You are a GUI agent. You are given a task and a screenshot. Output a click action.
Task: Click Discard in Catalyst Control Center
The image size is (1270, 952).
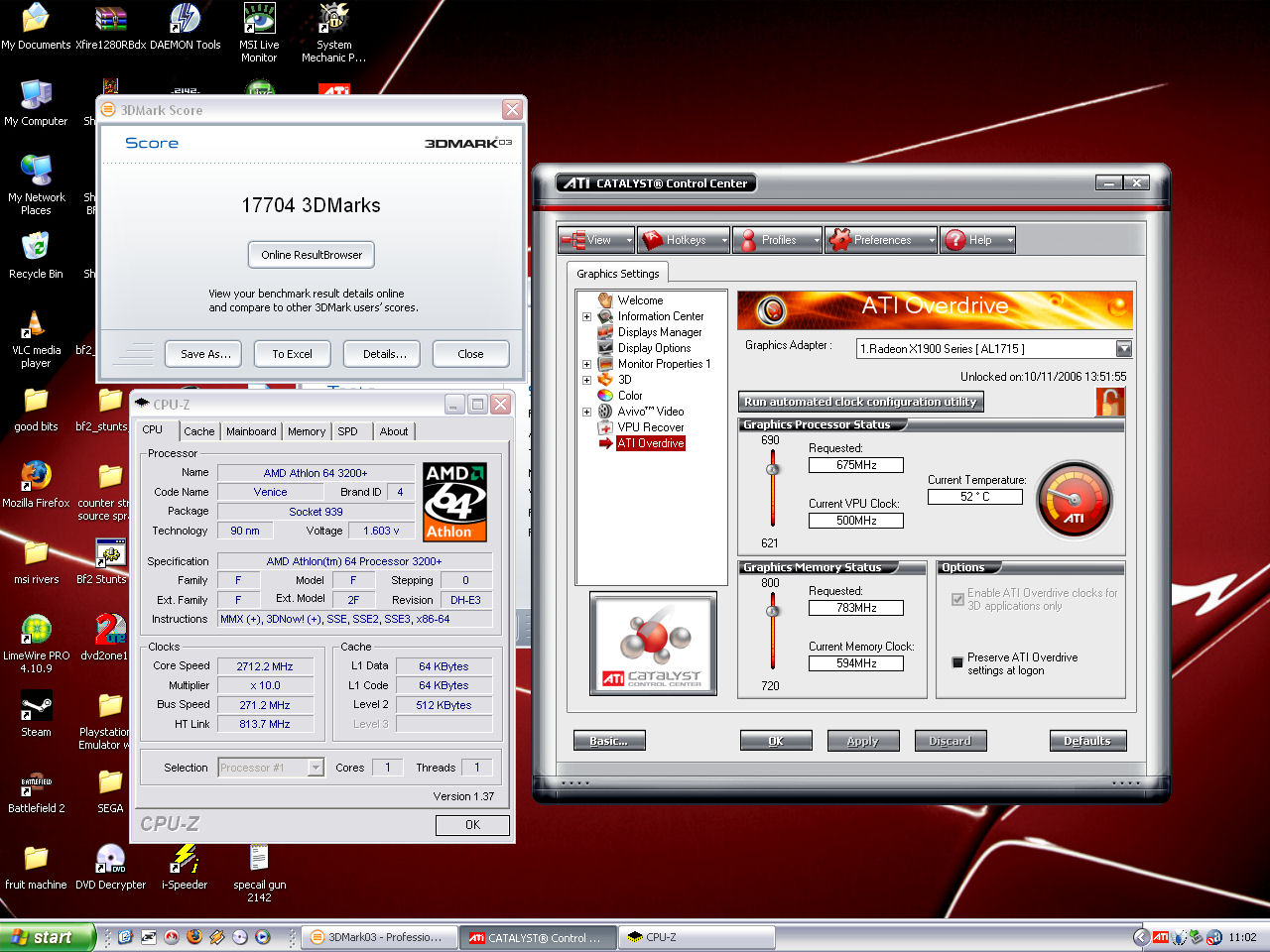pyautogui.click(x=950, y=741)
